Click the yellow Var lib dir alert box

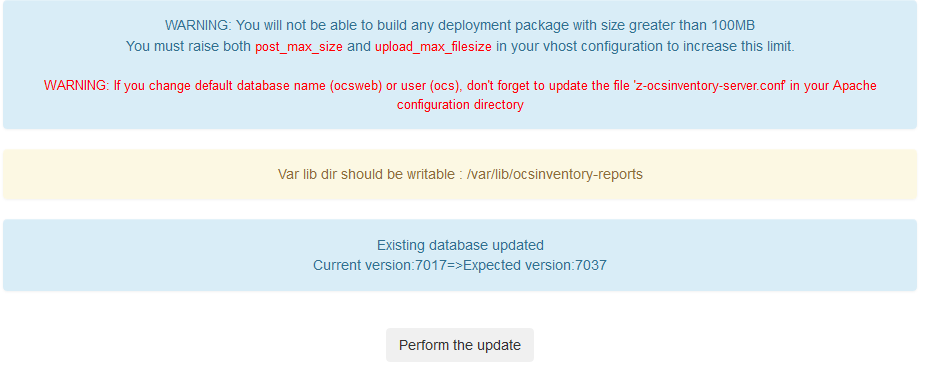pyautogui.click(x=460, y=174)
